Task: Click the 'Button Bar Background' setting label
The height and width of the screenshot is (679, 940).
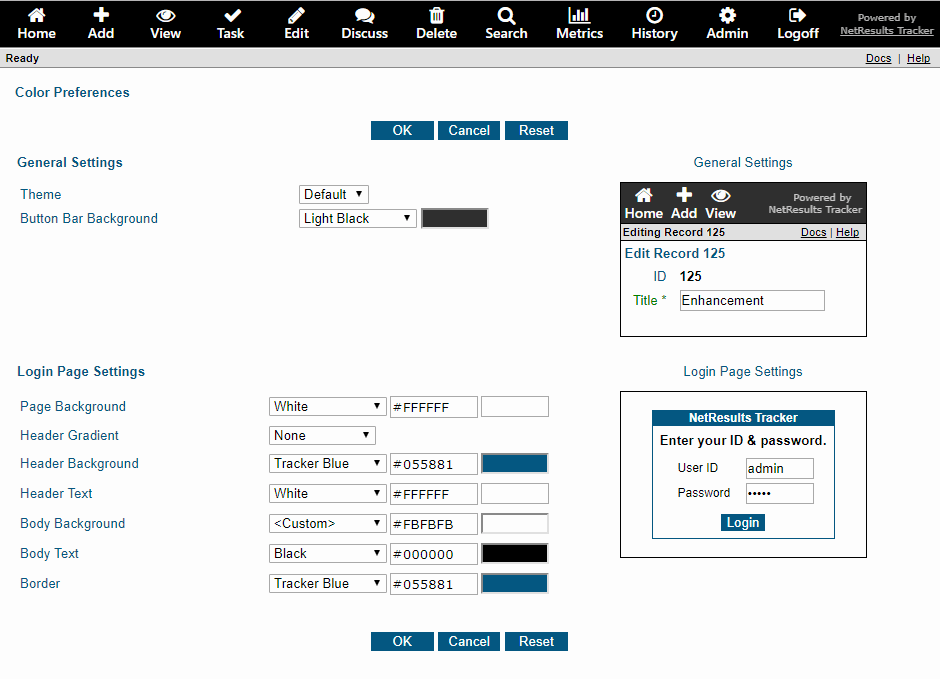Action: [x=89, y=218]
